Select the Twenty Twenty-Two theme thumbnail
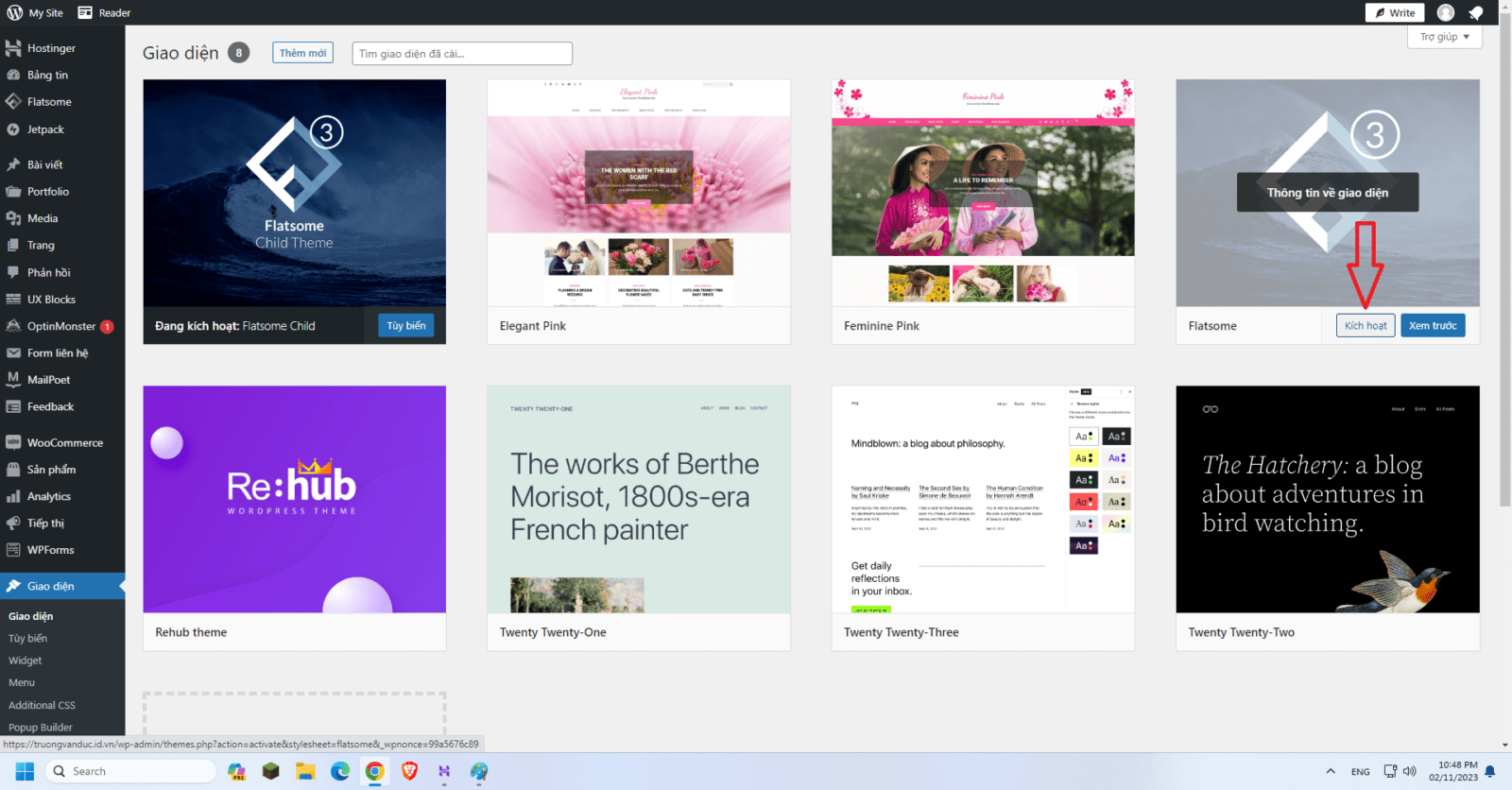This screenshot has width=1512, height=790. [x=1328, y=499]
